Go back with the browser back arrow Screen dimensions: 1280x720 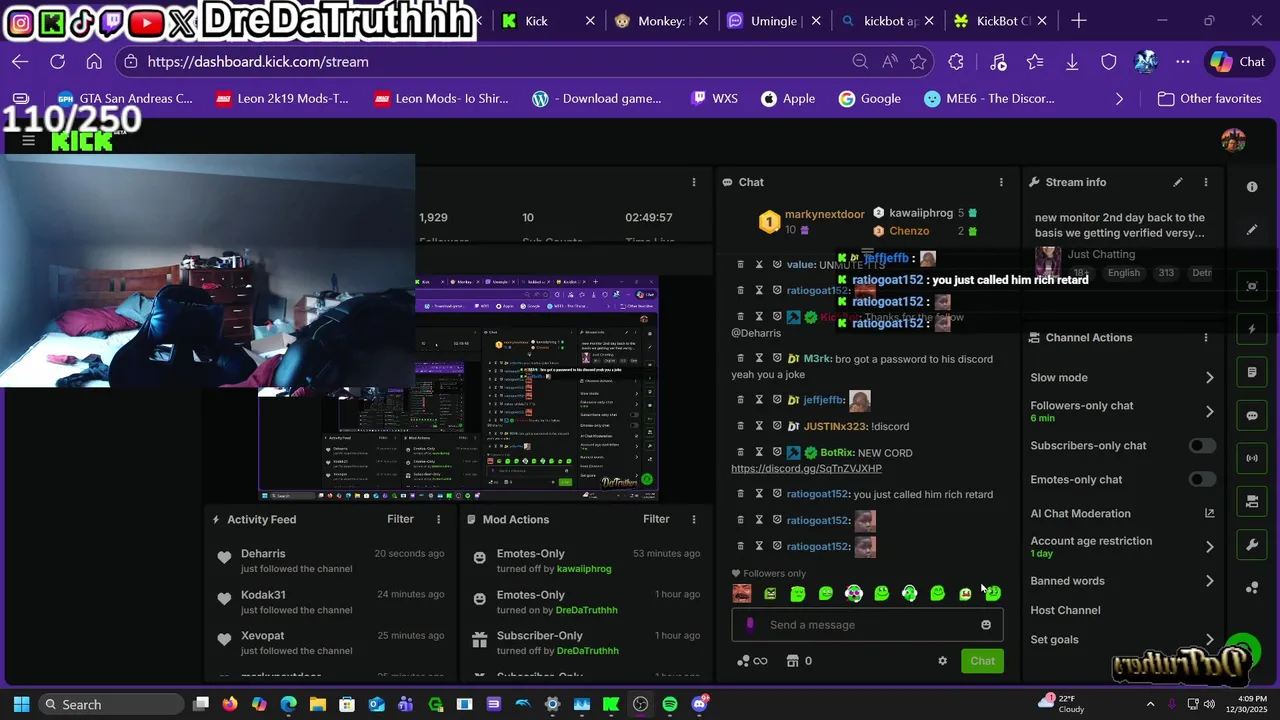20,61
